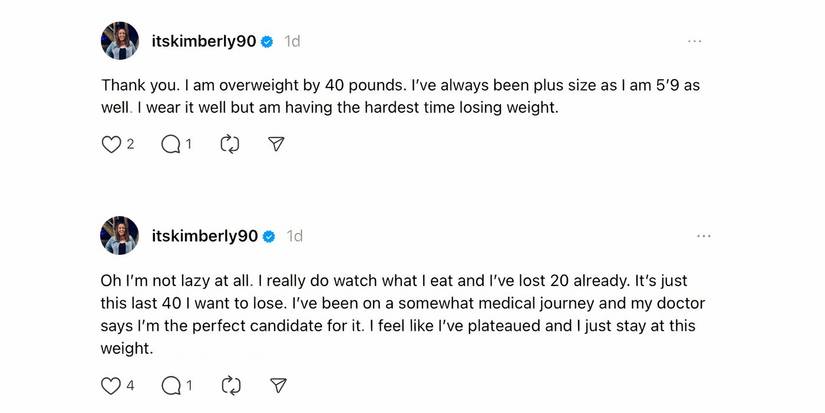Share the "I'm not lazy at all" post
The height and width of the screenshot is (413, 825).
point(278,385)
